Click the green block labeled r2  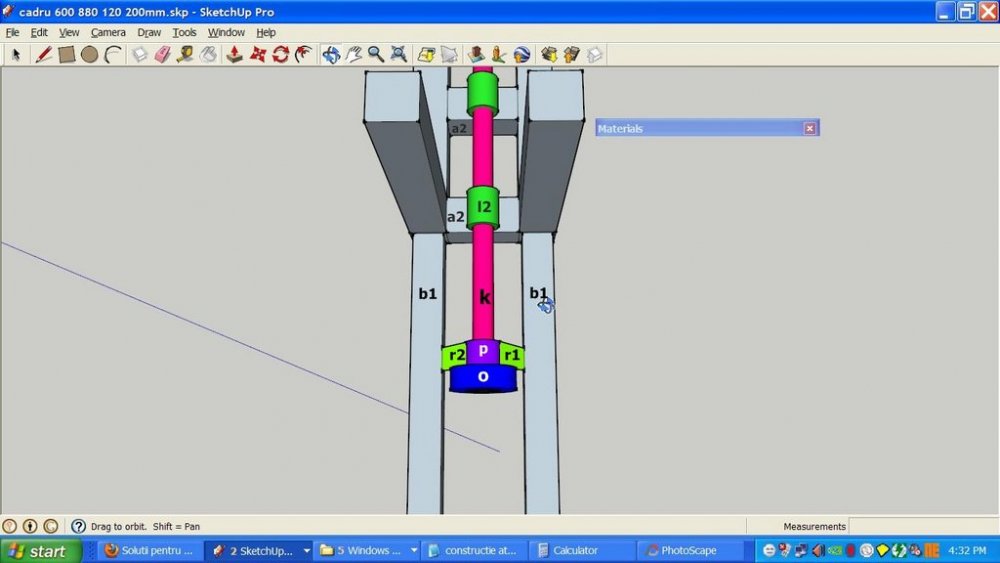tap(455, 356)
